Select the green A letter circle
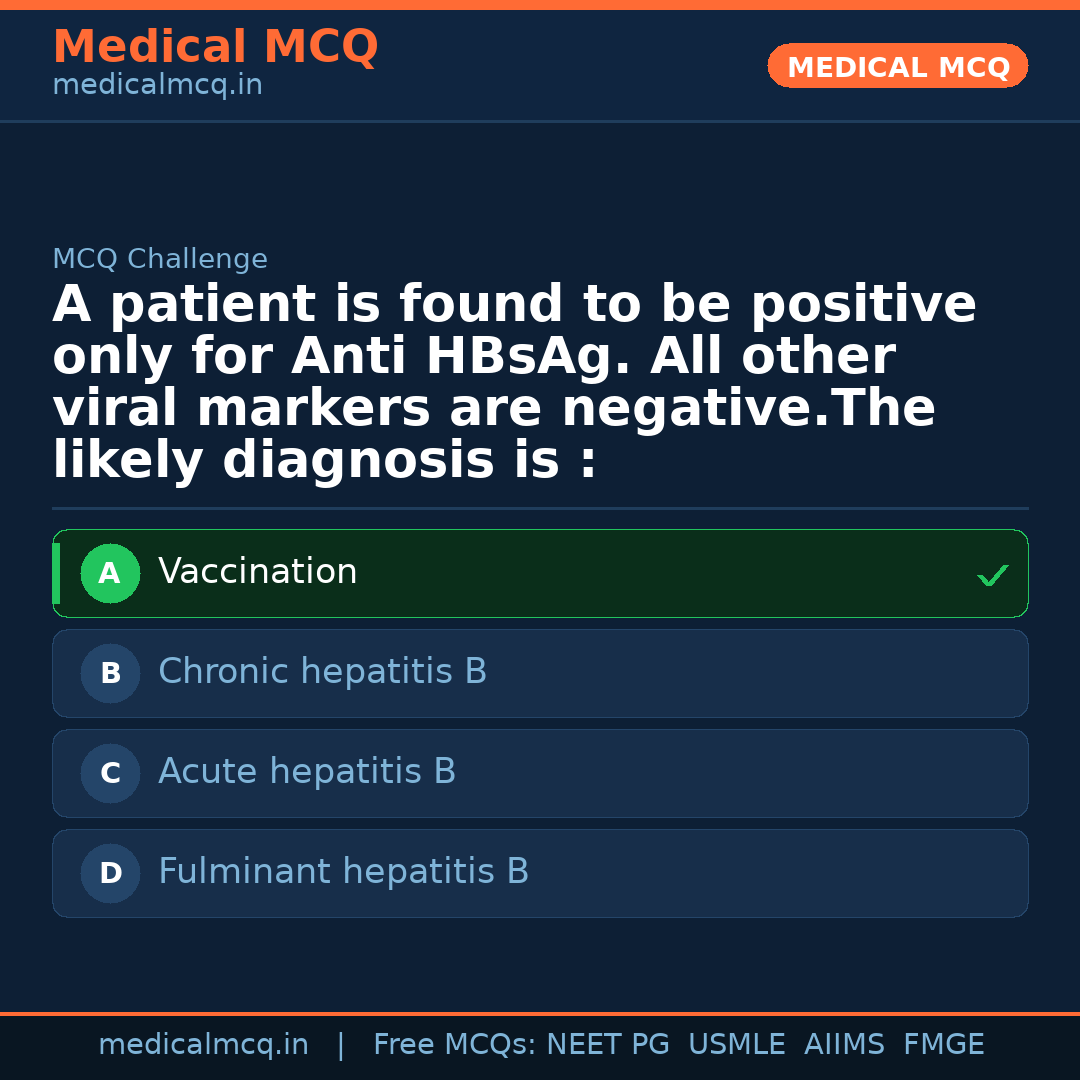The width and height of the screenshot is (1080, 1080). tap(110, 574)
